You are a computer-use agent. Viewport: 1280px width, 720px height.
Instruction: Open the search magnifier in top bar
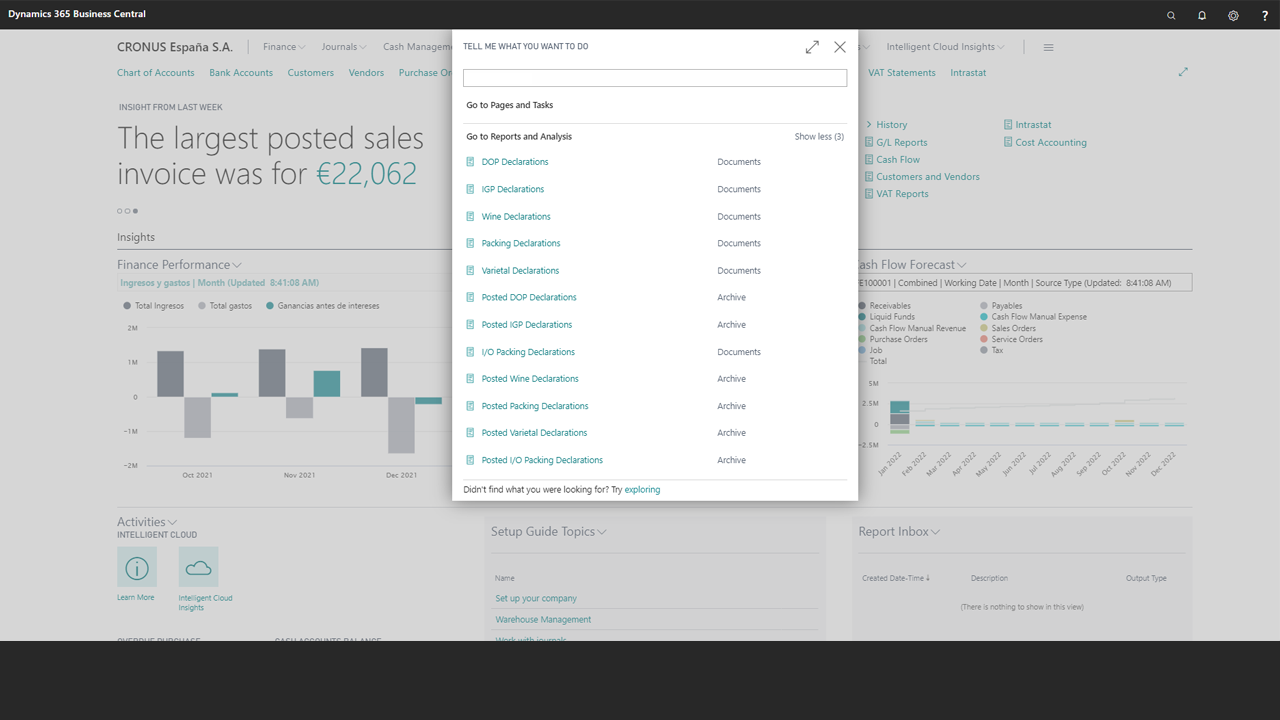1171,15
